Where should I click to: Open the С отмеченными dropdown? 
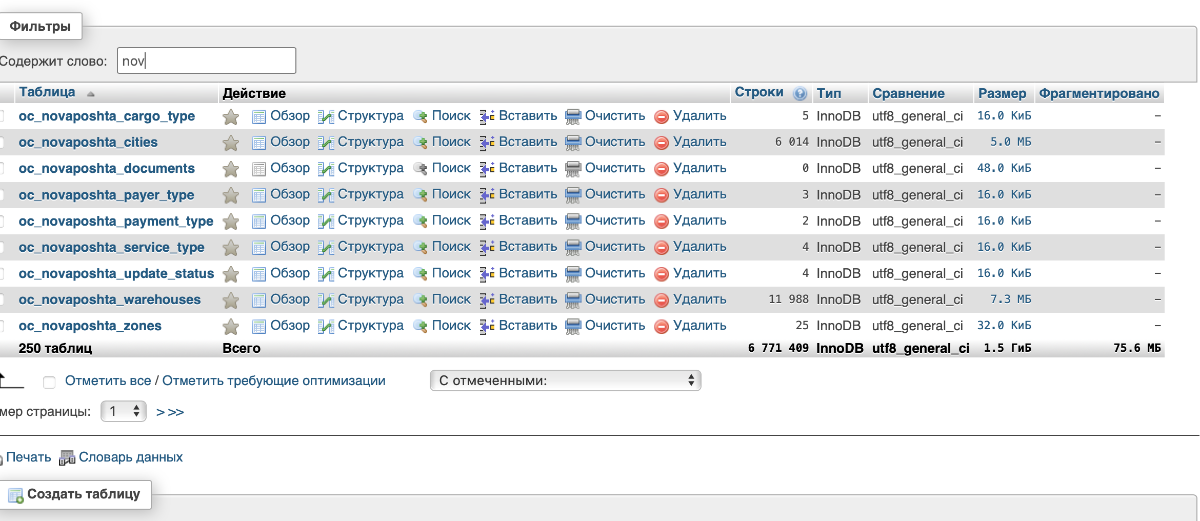(x=565, y=380)
